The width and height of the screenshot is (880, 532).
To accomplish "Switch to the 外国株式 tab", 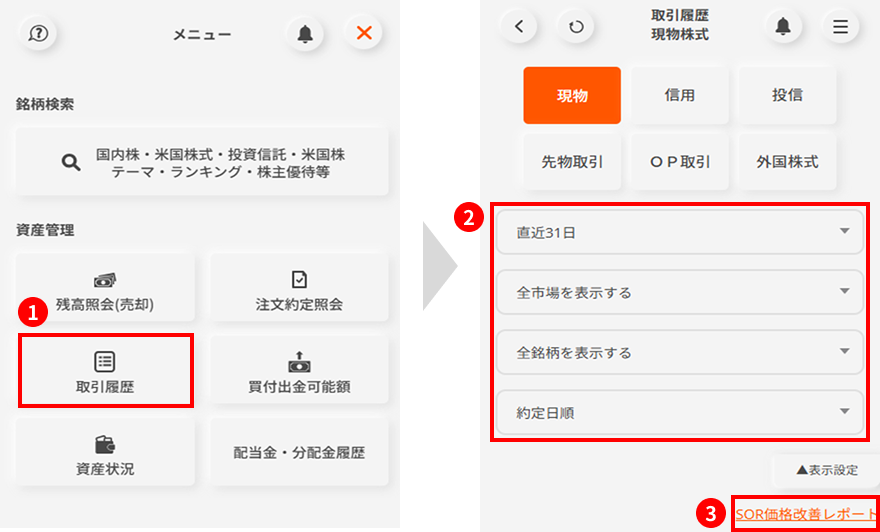I will pyautogui.click(x=787, y=161).
